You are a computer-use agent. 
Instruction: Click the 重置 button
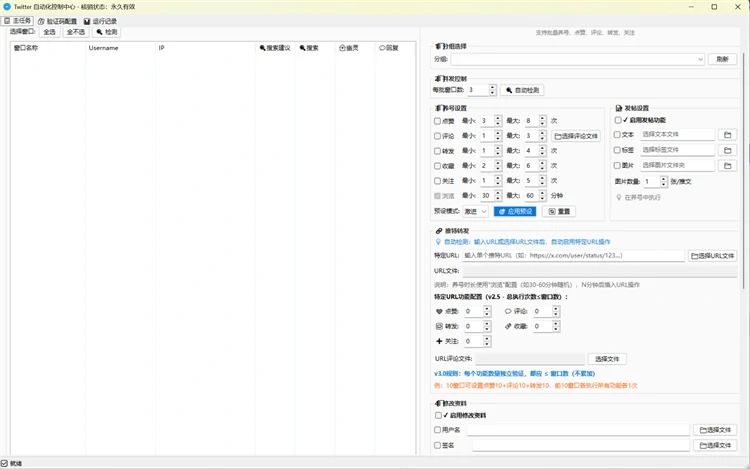point(559,211)
